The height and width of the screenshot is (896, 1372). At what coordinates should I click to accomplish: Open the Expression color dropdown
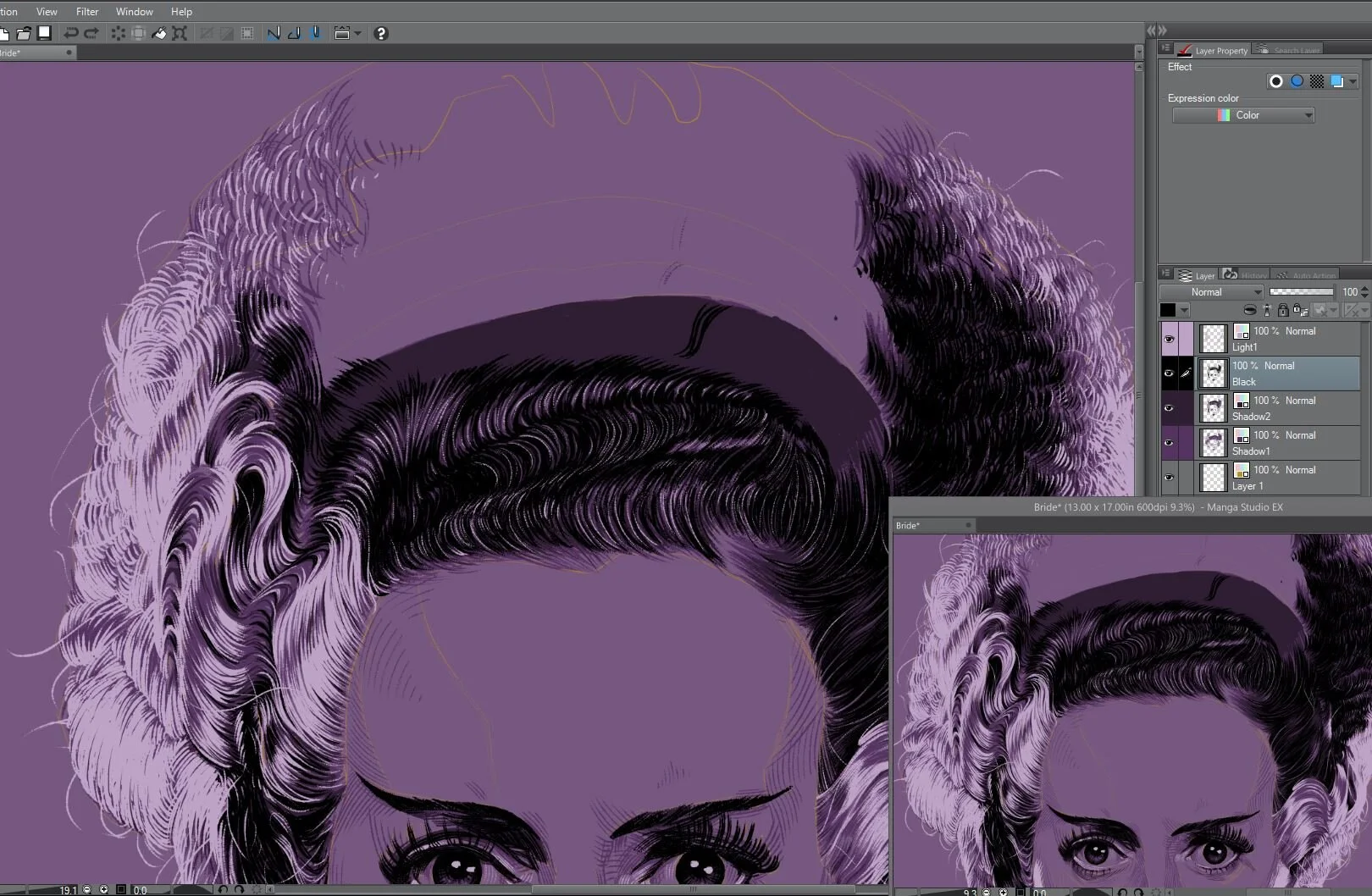click(x=1243, y=115)
